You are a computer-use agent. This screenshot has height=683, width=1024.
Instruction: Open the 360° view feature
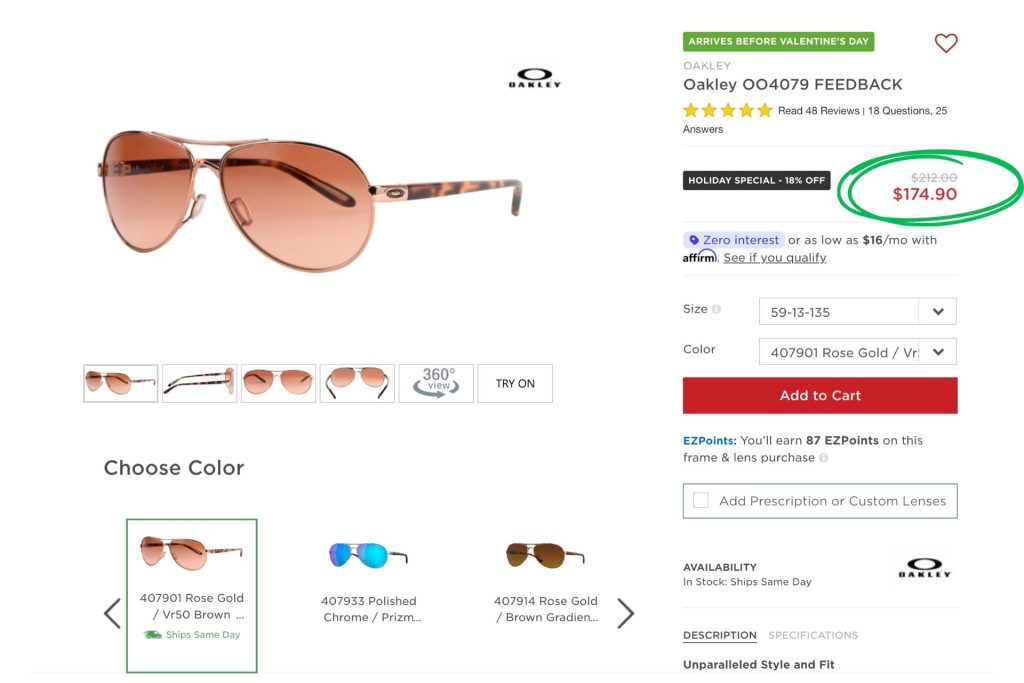tap(436, 383)
